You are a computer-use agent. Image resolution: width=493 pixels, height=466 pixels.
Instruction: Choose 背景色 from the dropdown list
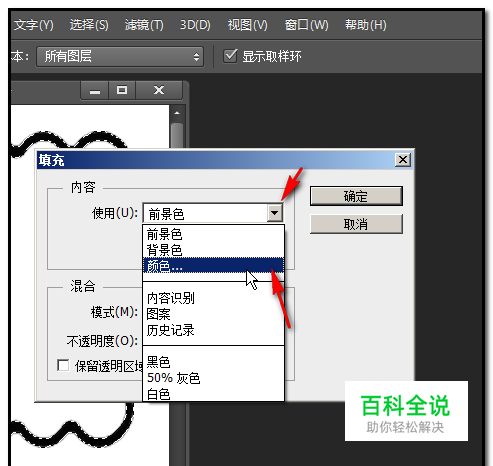point(213,250)
